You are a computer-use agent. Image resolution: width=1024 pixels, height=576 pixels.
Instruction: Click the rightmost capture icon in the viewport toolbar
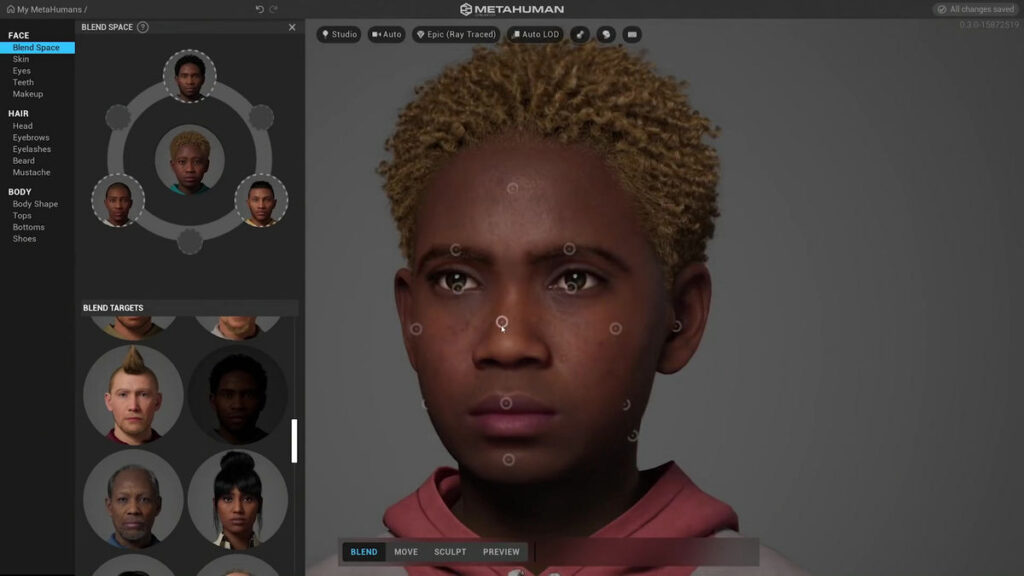pyautogui.click(x=631, y=33)
